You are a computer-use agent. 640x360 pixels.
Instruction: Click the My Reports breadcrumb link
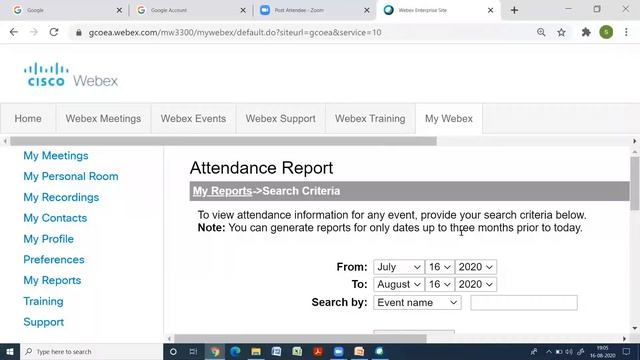click(x=222, y=191)
